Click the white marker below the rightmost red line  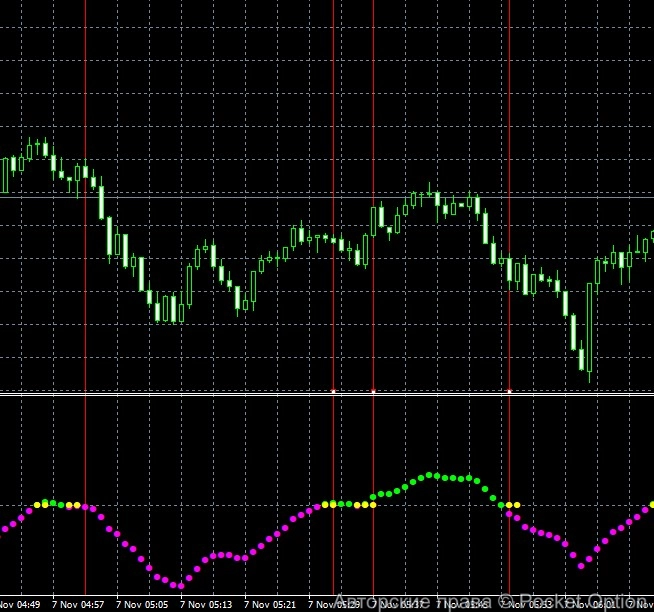[x=509, y=391]
